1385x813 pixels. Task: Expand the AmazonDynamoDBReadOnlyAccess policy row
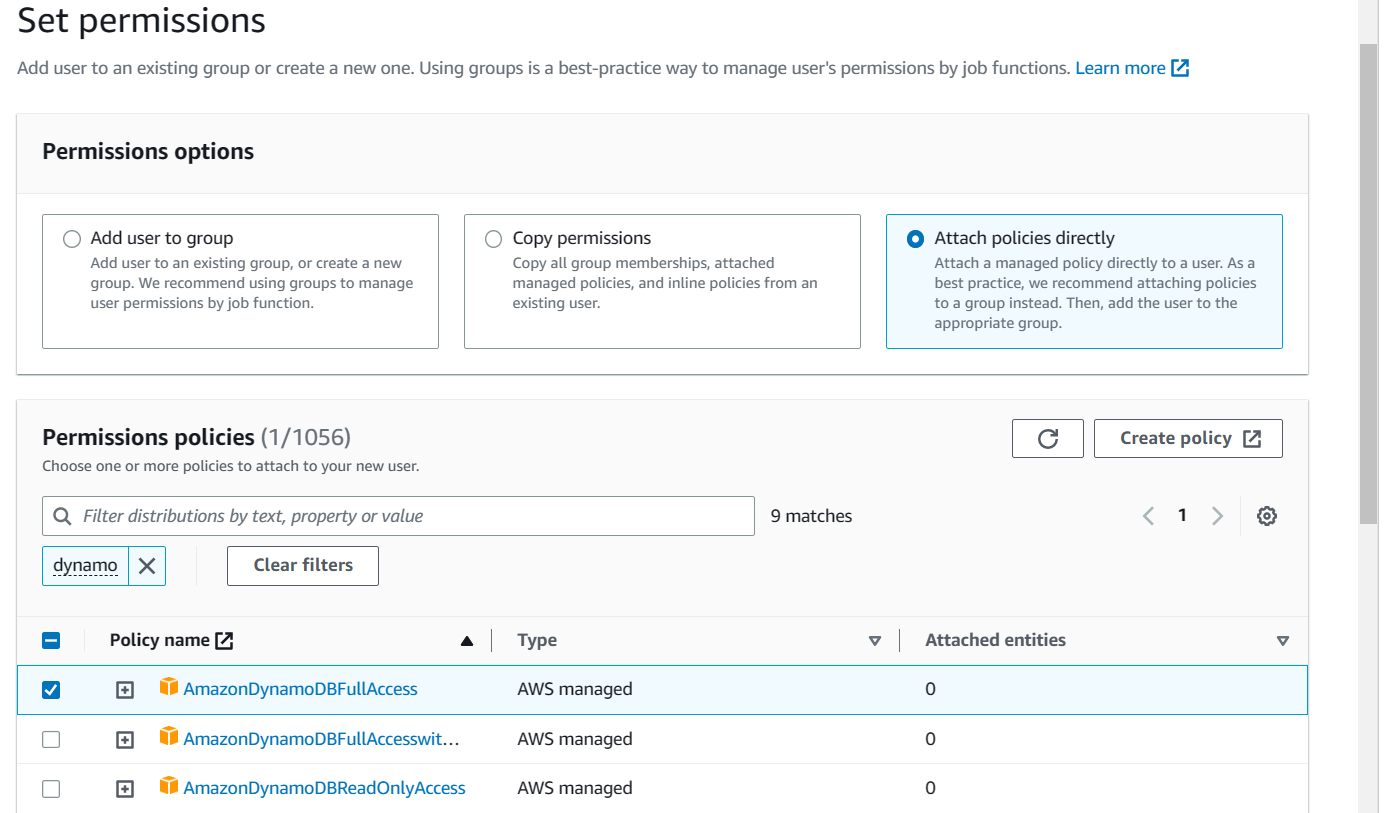pos(125,789)
